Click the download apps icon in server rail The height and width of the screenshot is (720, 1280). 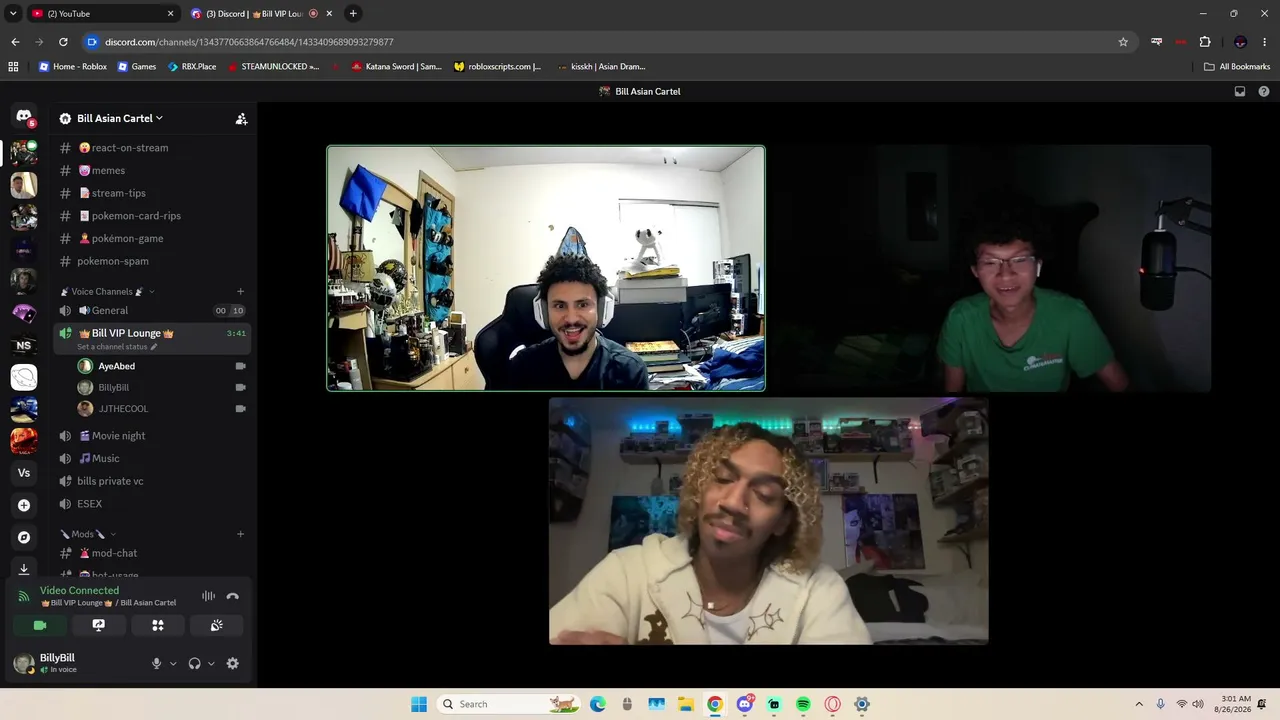point(24,569)
